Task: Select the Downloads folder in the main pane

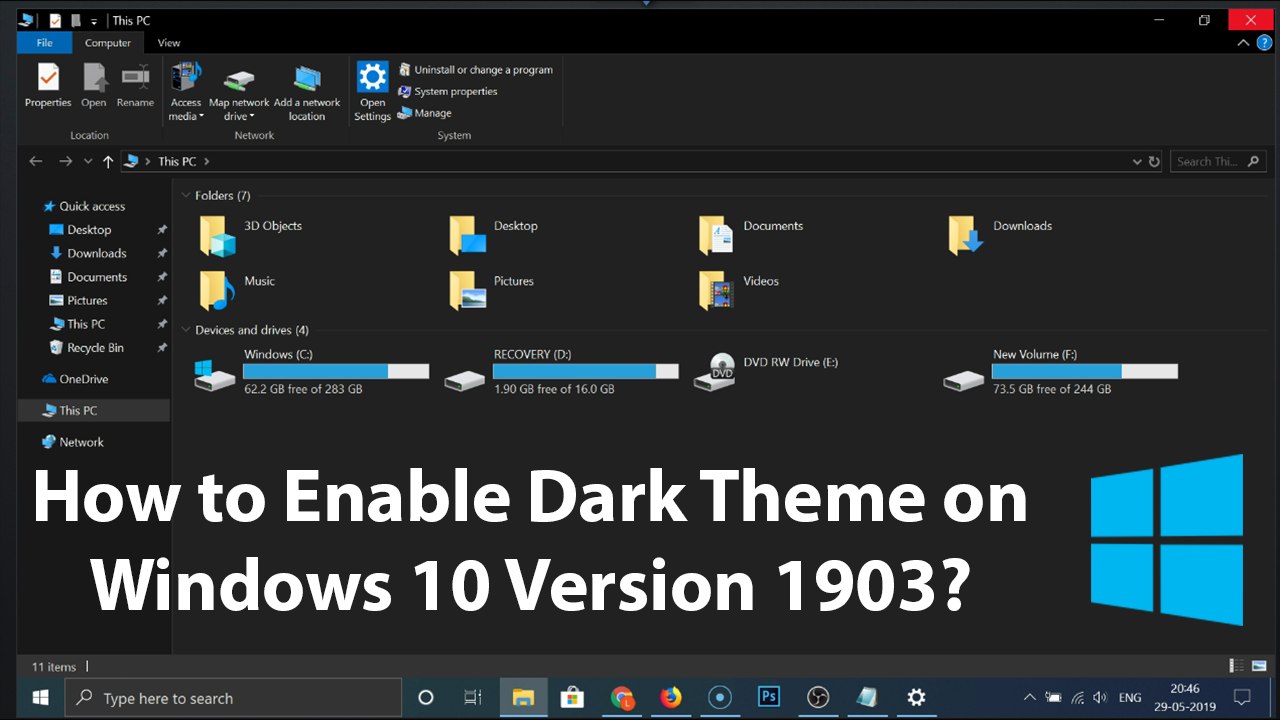Action: coord(1000,236)
